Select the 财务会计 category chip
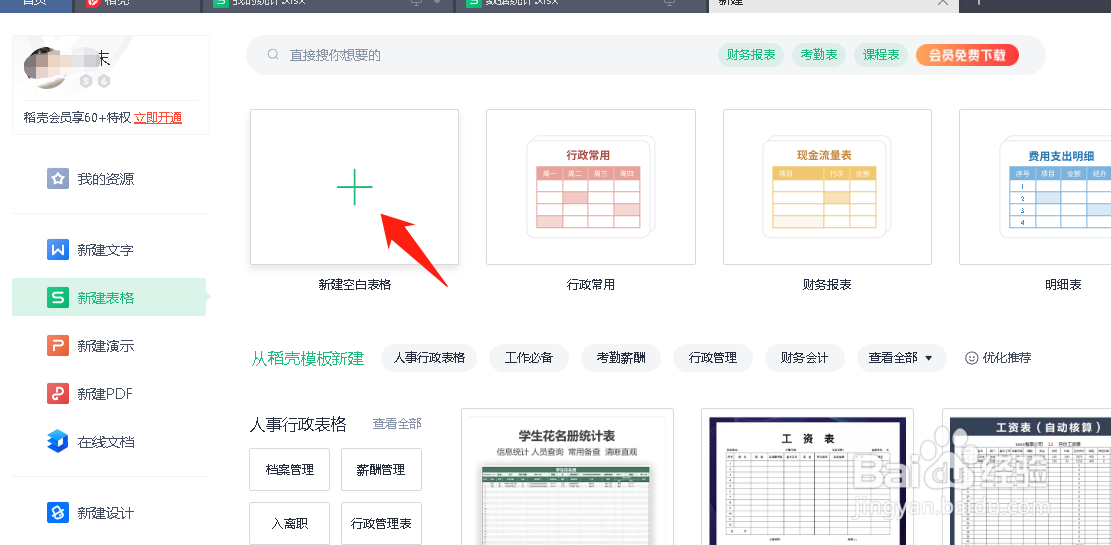 [805, 358]
